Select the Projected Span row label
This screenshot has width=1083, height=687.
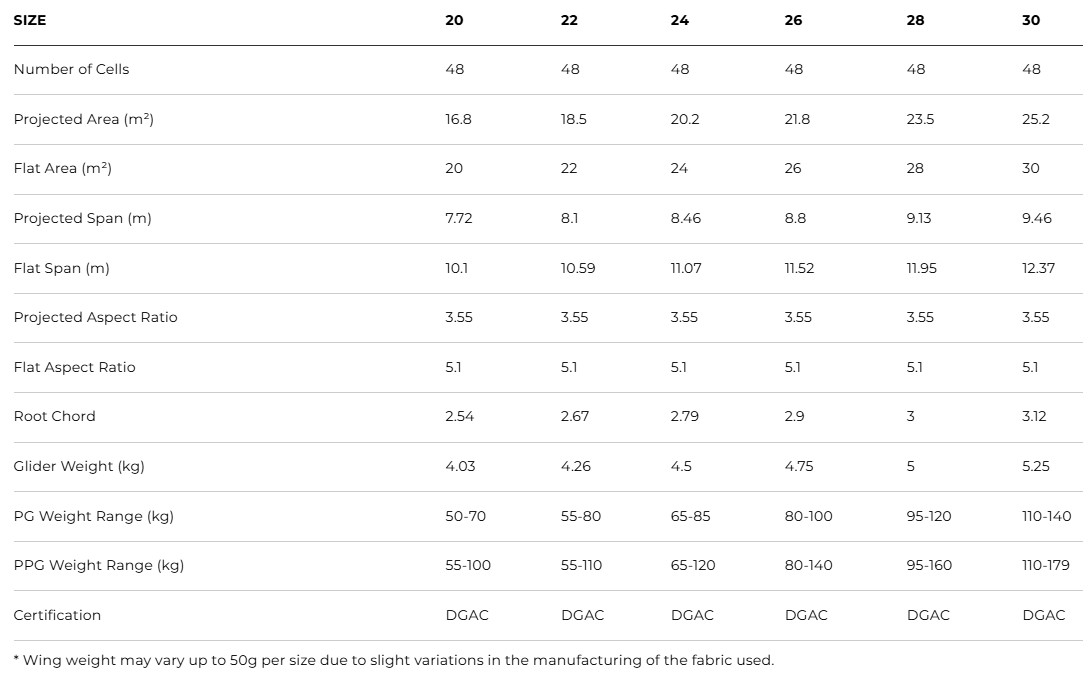(x=82, y=218)
